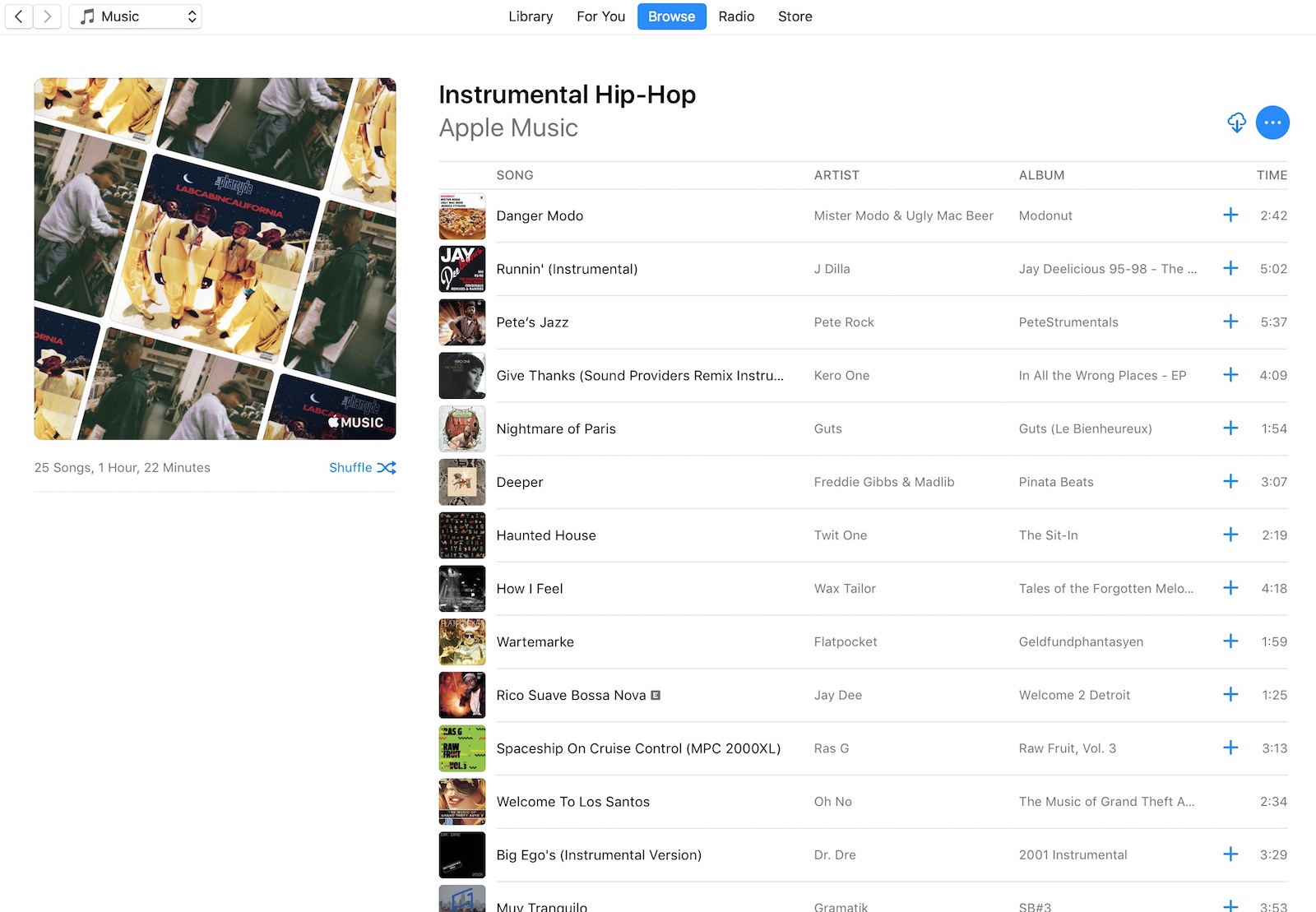The height and width of the screenshot is (912, 1316).
Task: Select the song title Wartemarke
Action: [x=535, y=642]
